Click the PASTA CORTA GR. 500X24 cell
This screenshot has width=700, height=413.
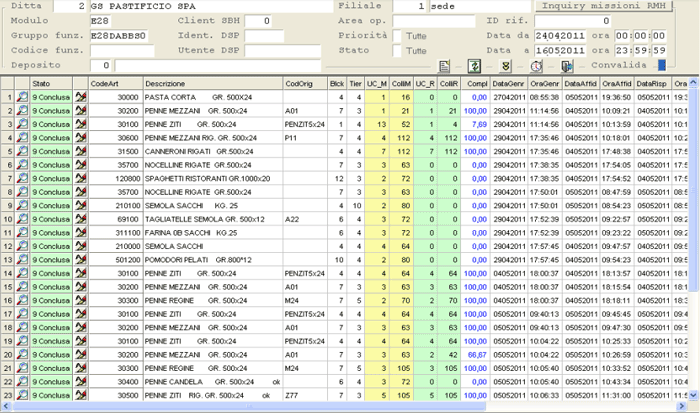coord(213,97)
